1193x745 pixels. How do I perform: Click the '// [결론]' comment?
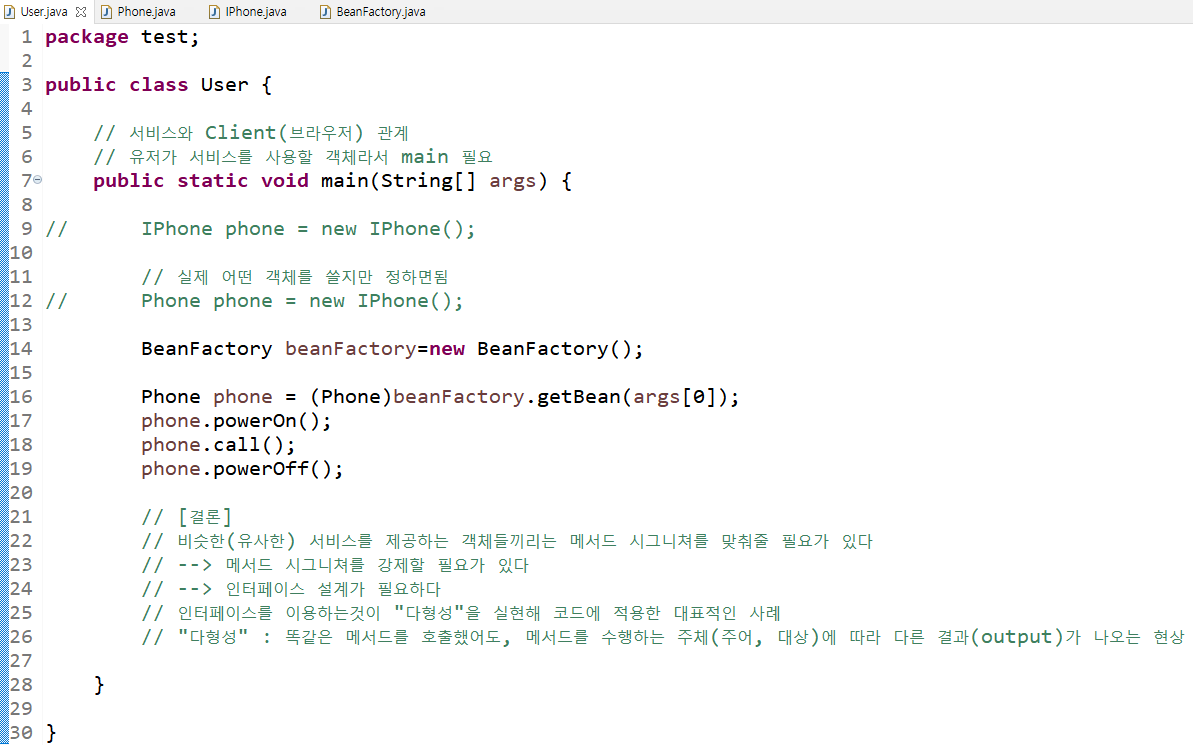pos(186,517)
